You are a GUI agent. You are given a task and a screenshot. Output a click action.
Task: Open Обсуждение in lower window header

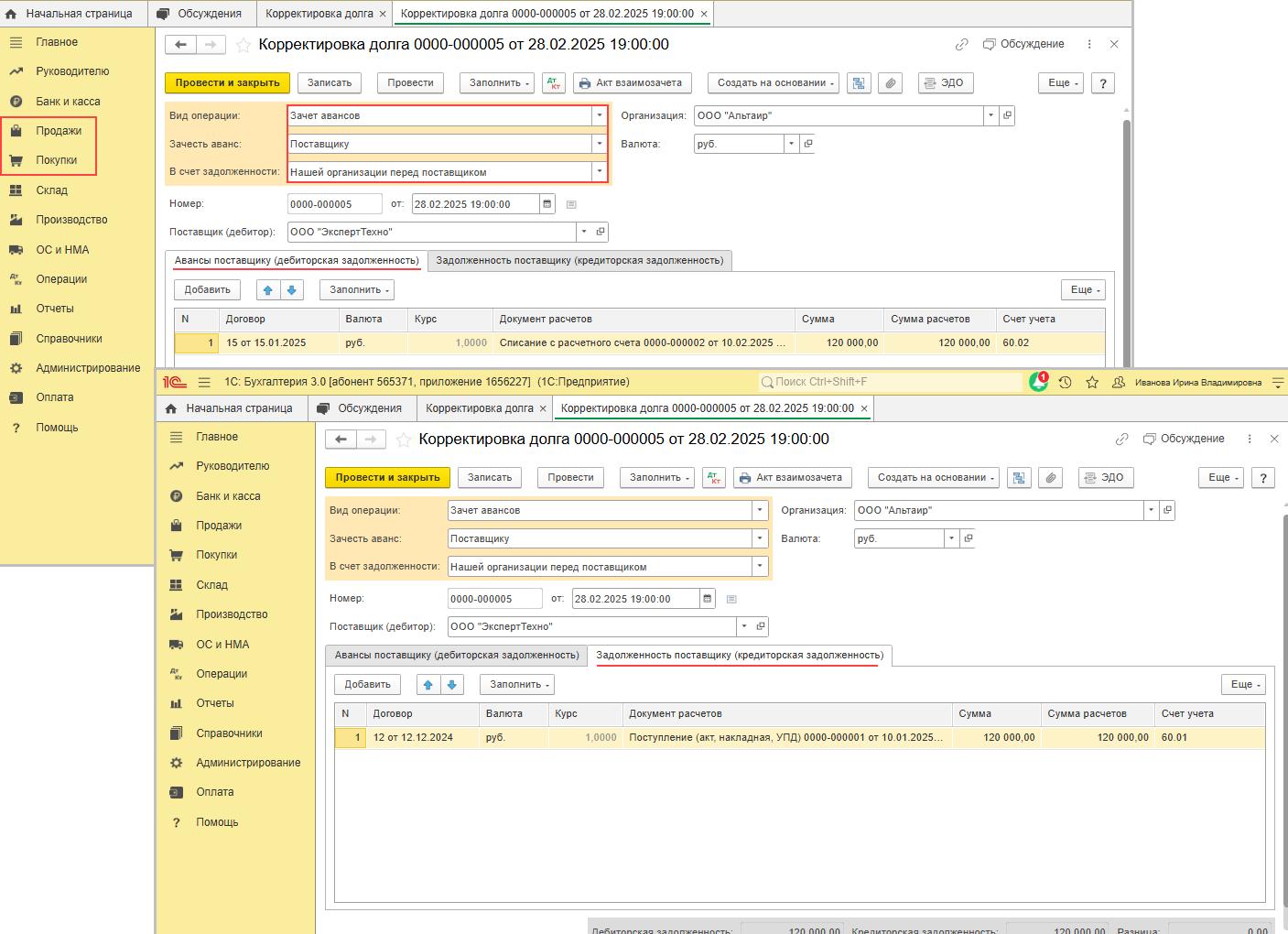[1183, 439]
